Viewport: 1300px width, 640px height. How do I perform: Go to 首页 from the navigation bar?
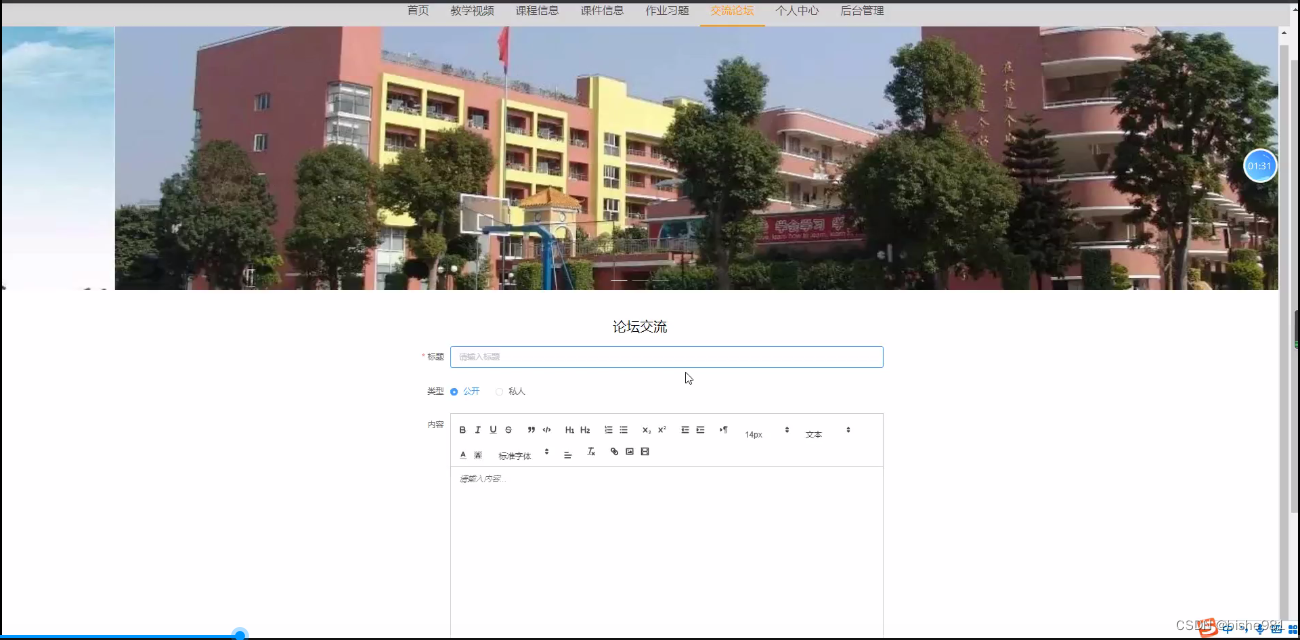416,11
